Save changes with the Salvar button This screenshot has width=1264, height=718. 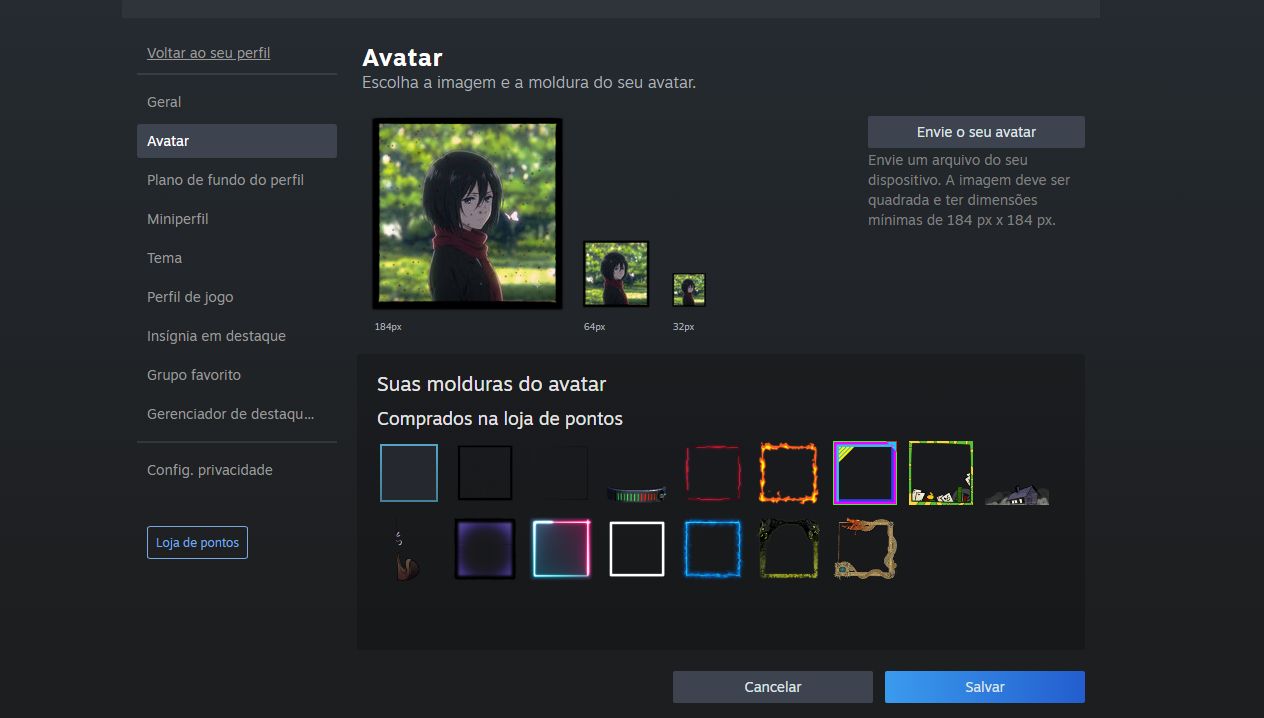tap(985, 687)
